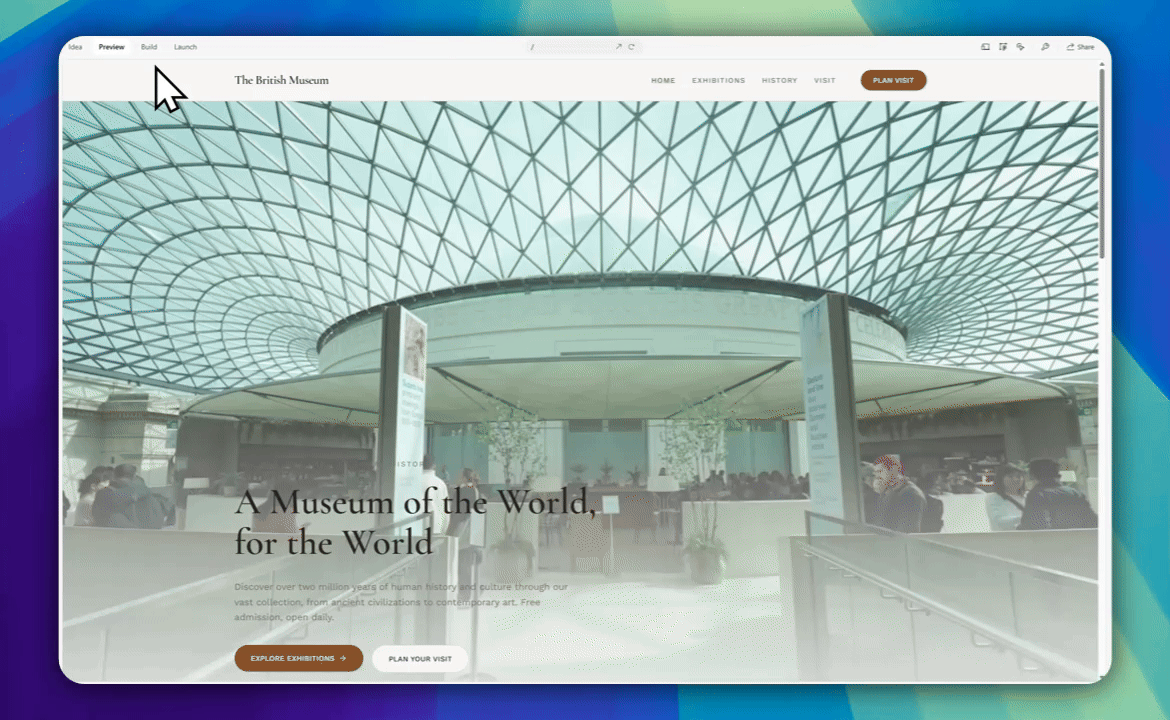Screen dimensions: 1170x720
Task: Go to the Launch tab
Action: point(185,47)
